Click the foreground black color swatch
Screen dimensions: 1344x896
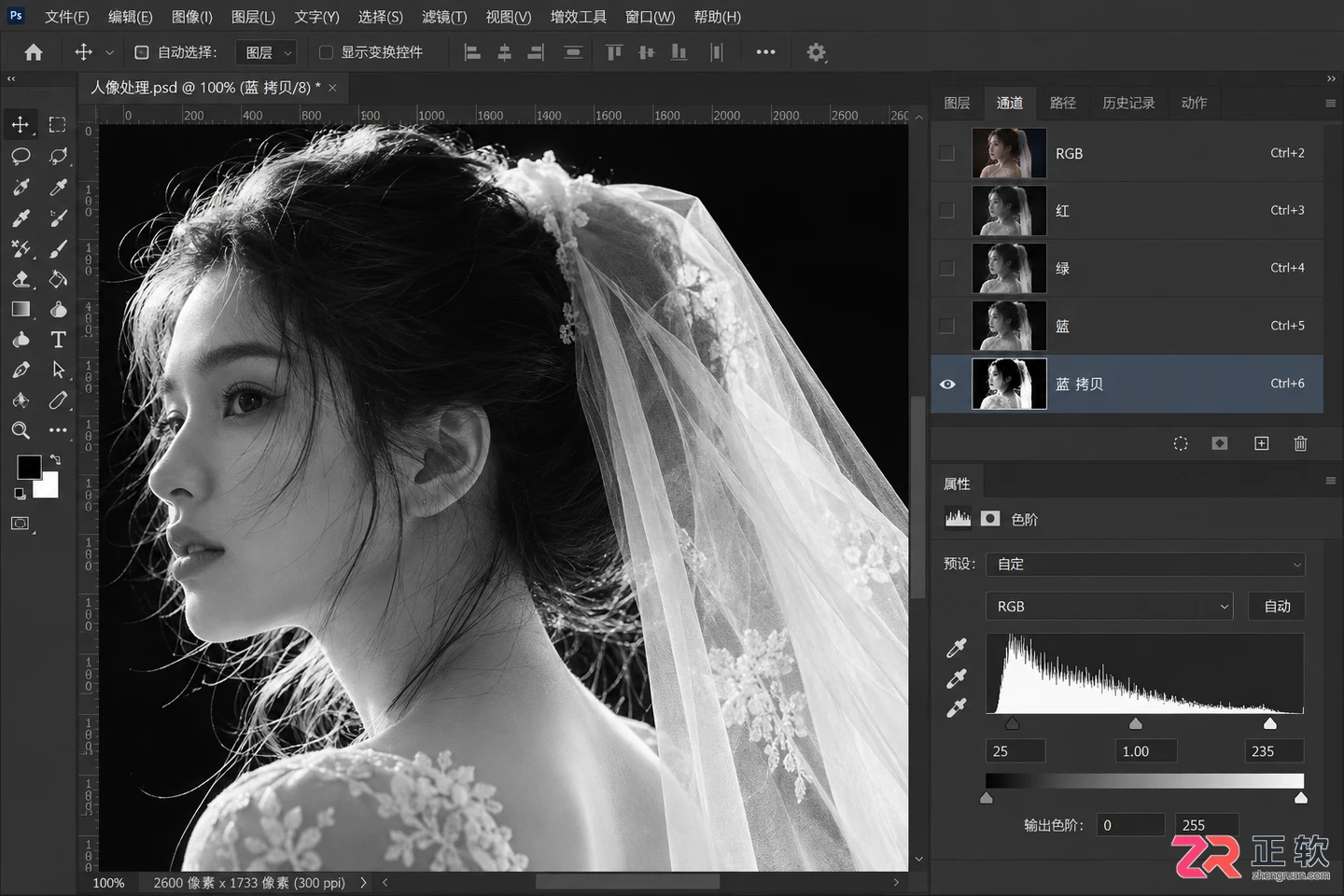coord(28,467)
